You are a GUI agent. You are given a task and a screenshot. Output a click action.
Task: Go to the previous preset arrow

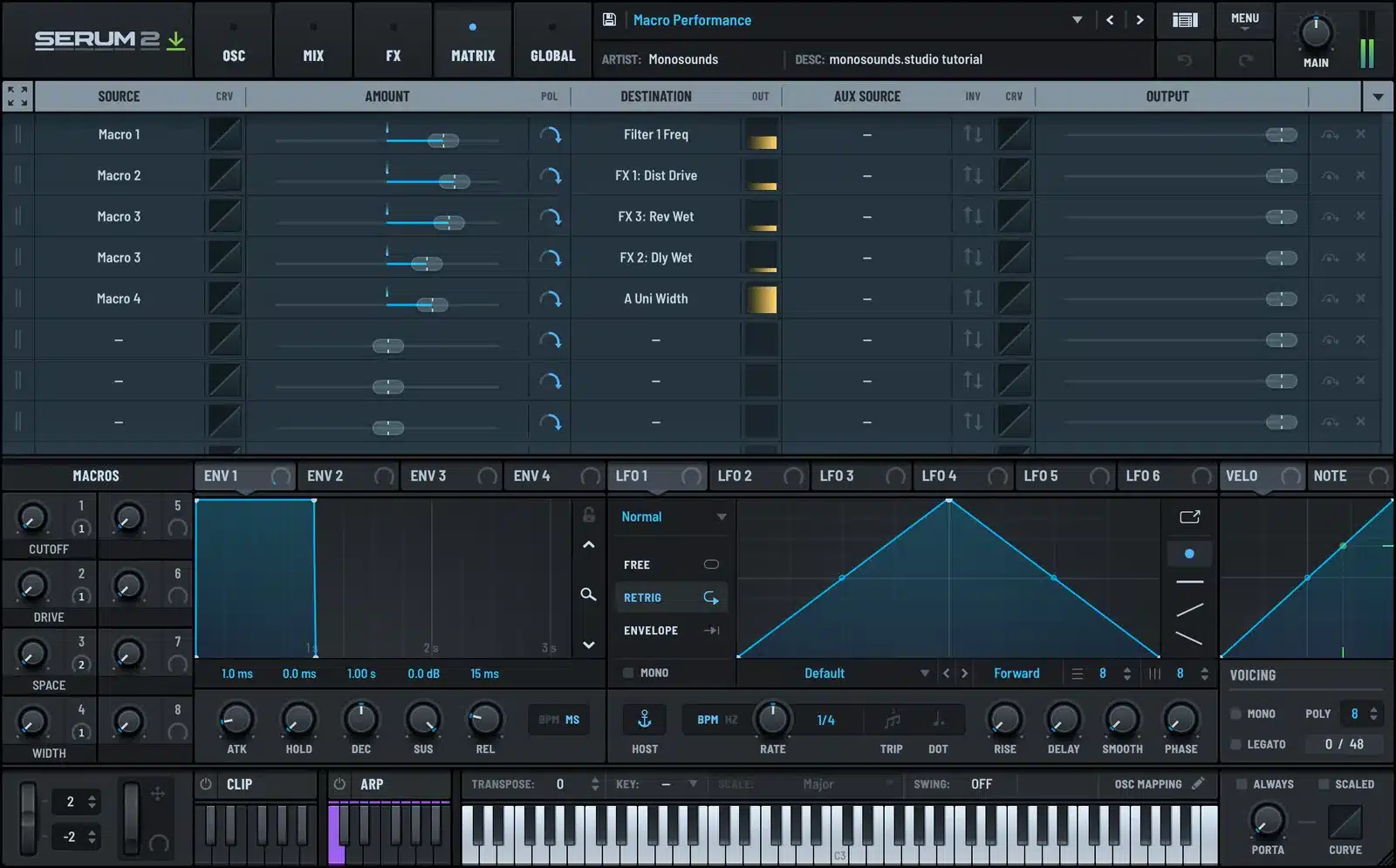pos(1110,19)
